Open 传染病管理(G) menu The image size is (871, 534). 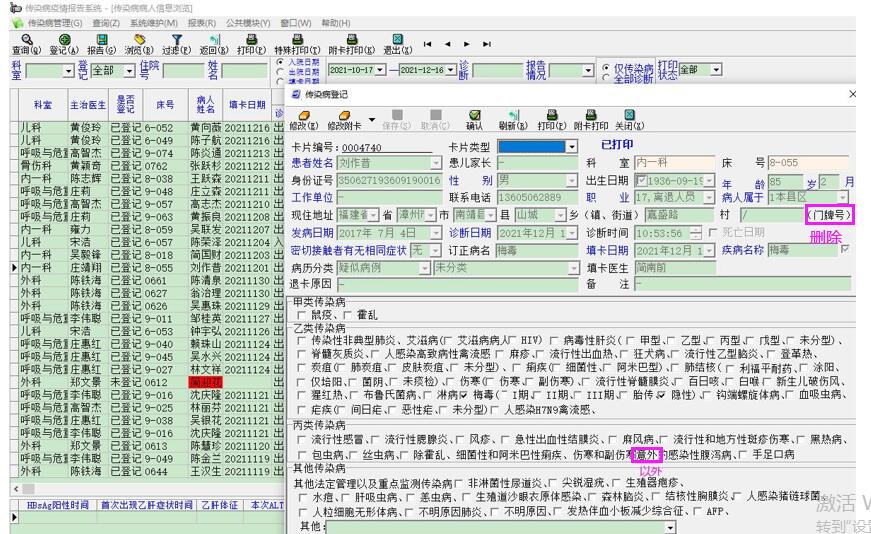[x=54, y=23]
